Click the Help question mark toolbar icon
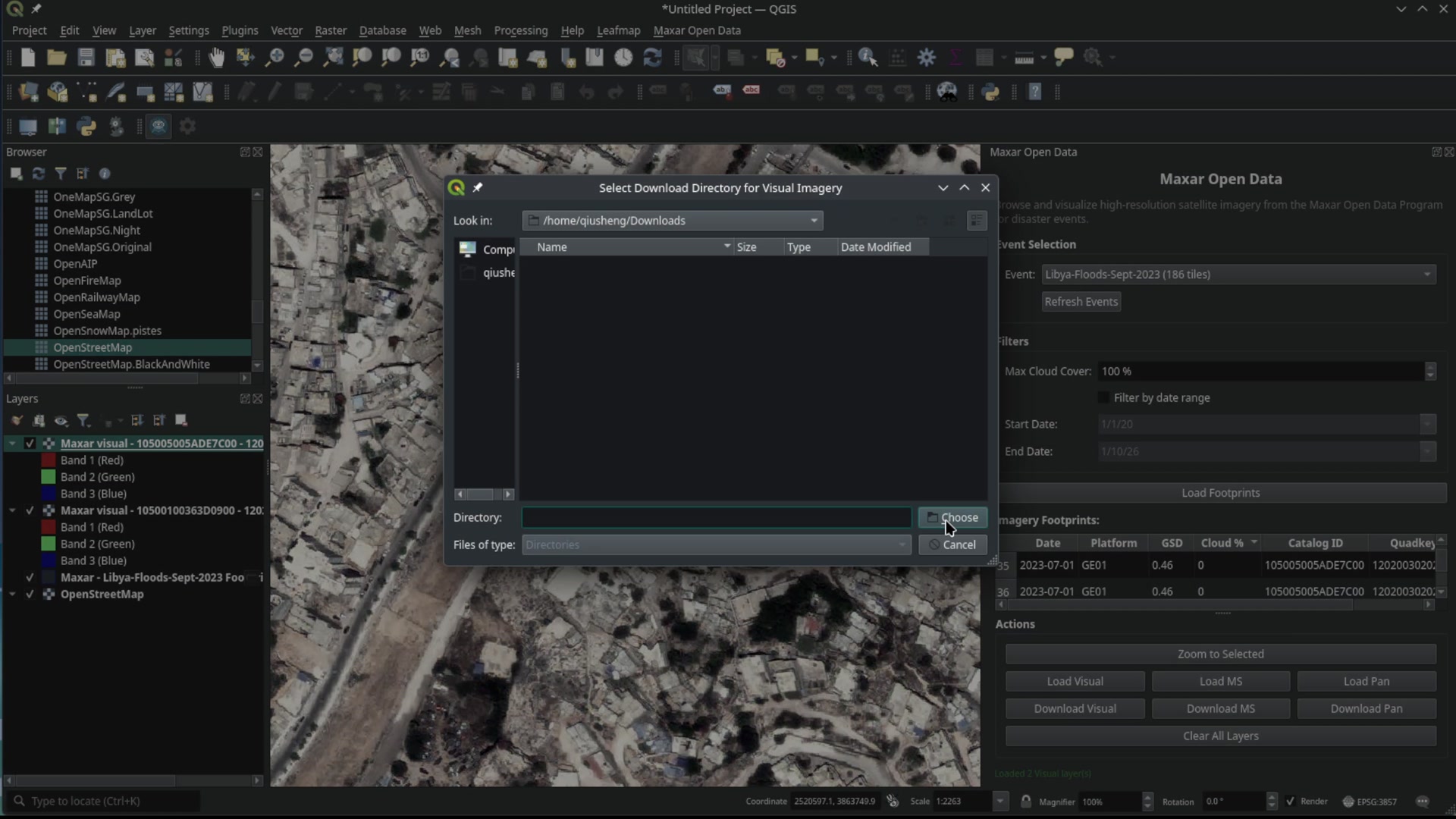The width and height of the screenshot is (1456, 819). click(1035, 93)
